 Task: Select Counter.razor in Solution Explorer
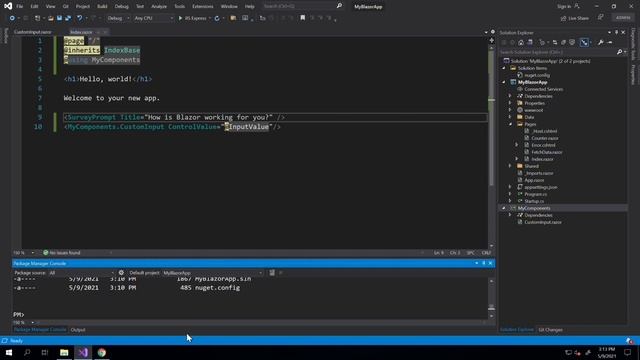coord(545,138)
